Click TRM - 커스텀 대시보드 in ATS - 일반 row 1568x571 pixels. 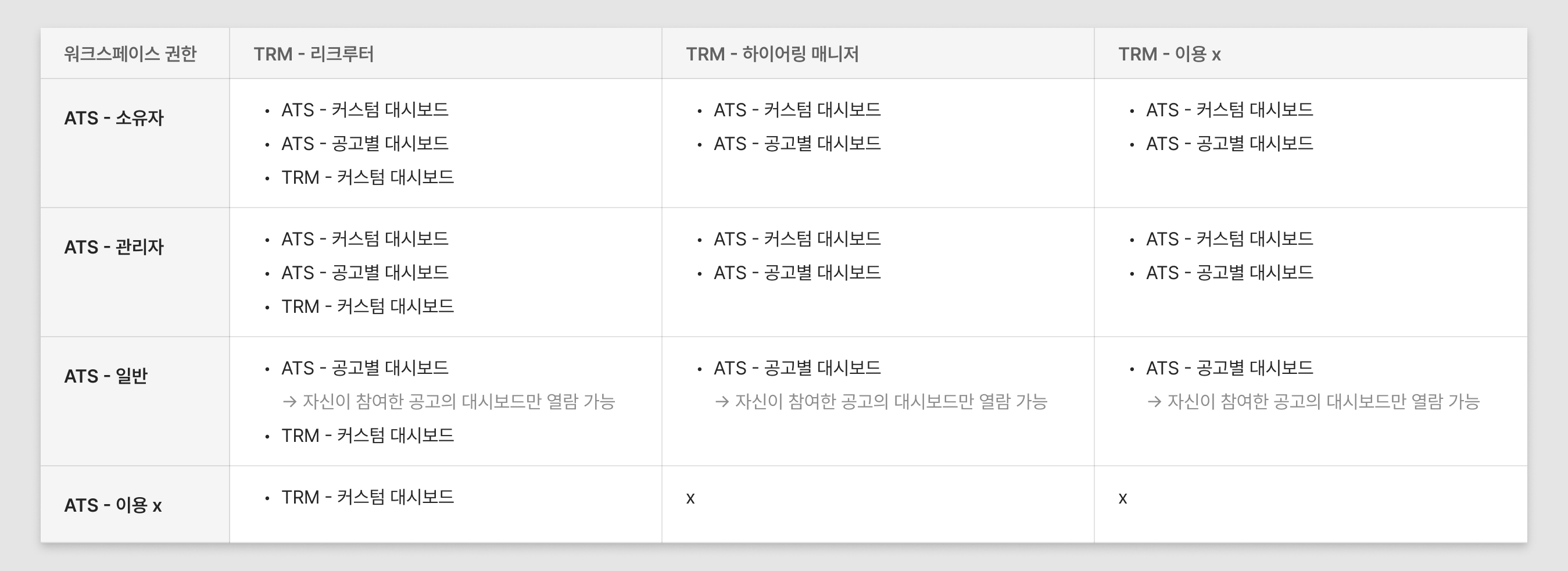(x=367, y=436)
